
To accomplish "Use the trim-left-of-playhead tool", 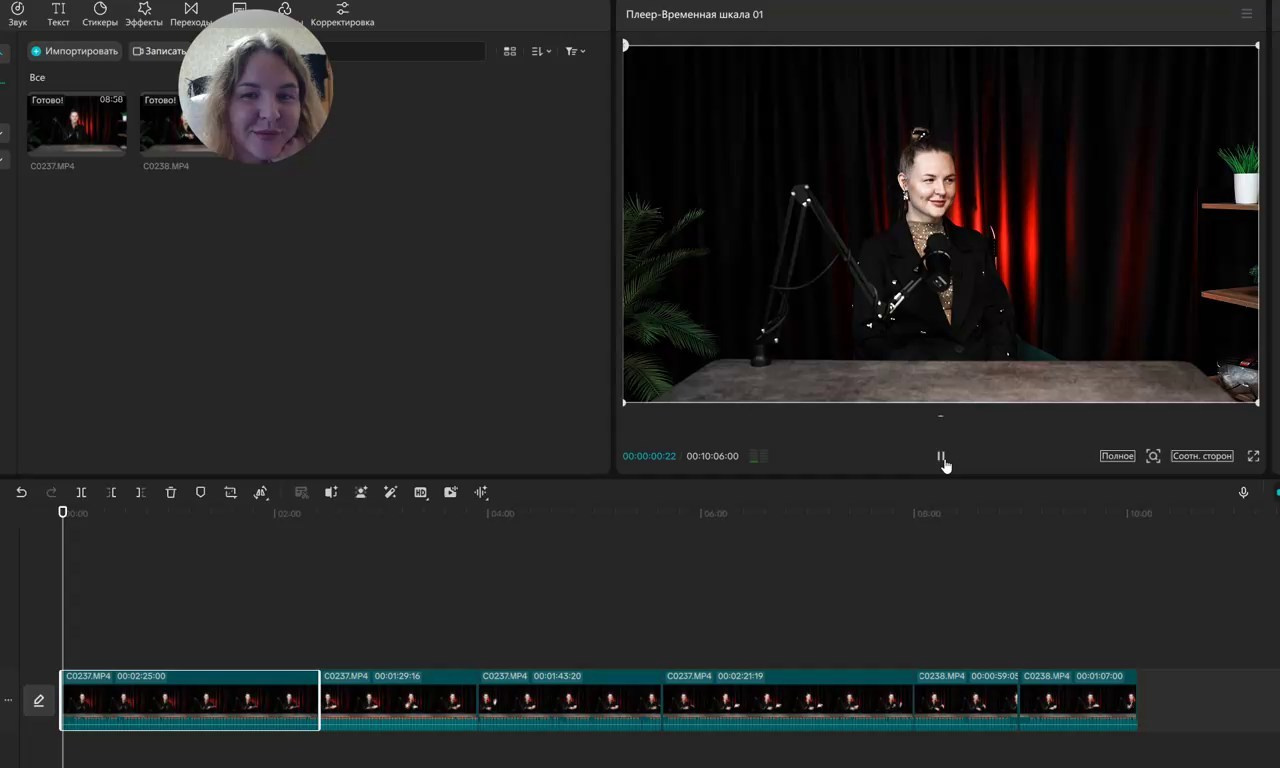I will pos(111,492).
